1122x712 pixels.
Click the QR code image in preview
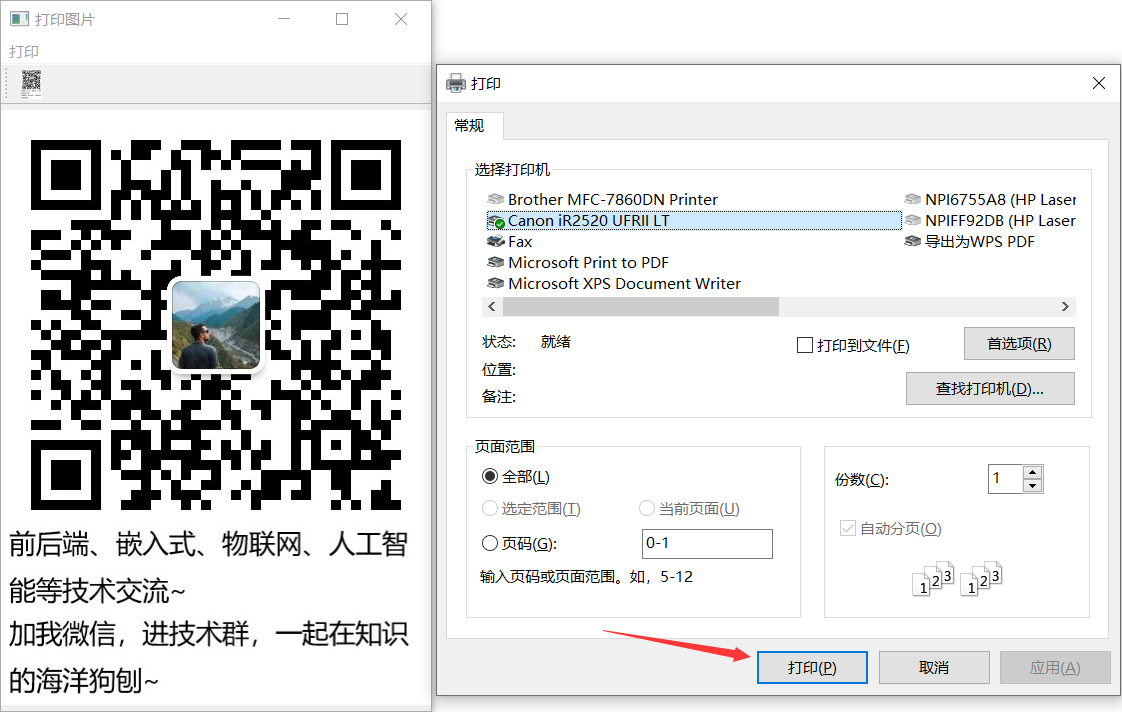[215, 324]
